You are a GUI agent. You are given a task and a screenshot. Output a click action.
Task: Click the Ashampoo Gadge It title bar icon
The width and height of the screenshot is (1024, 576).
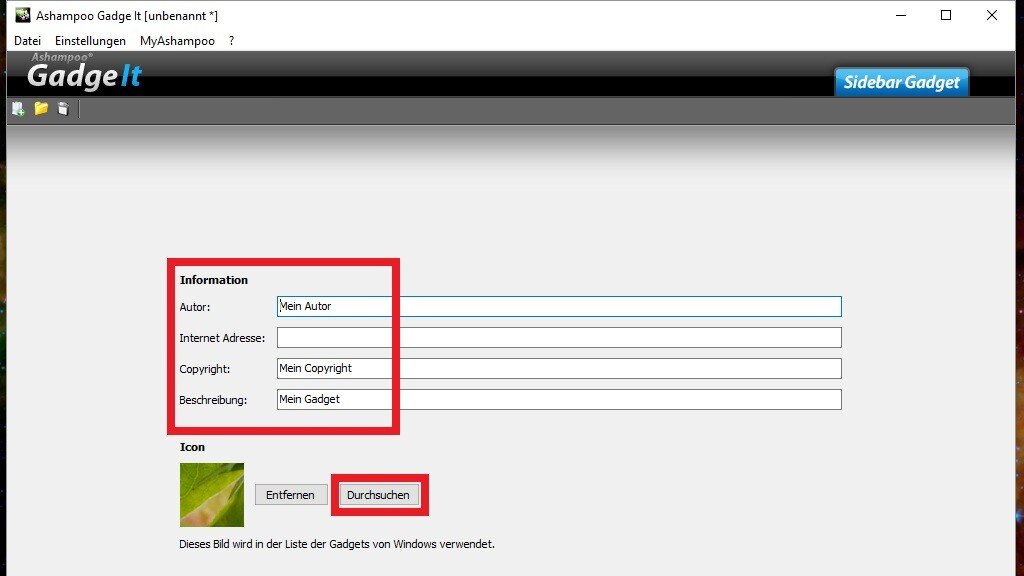pos(22,15)
